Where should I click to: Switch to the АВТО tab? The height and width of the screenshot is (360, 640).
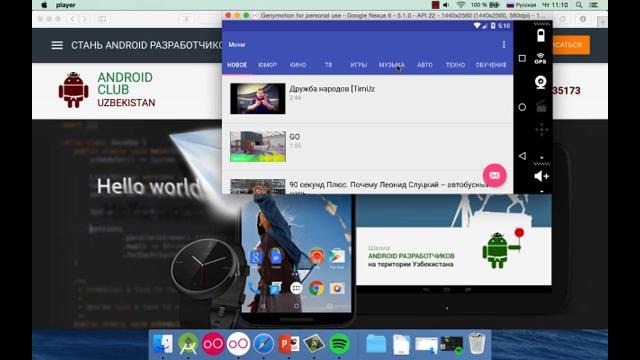click(425, 65)
